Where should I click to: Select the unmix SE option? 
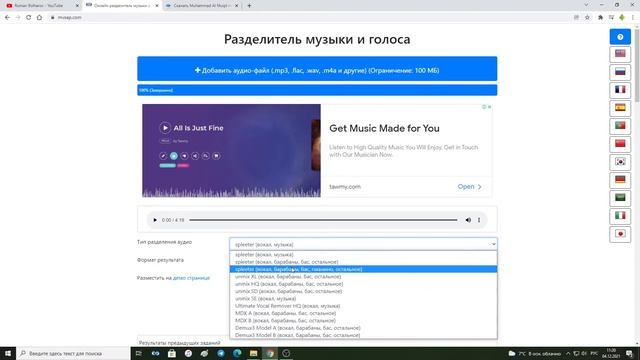click(363, 299)
